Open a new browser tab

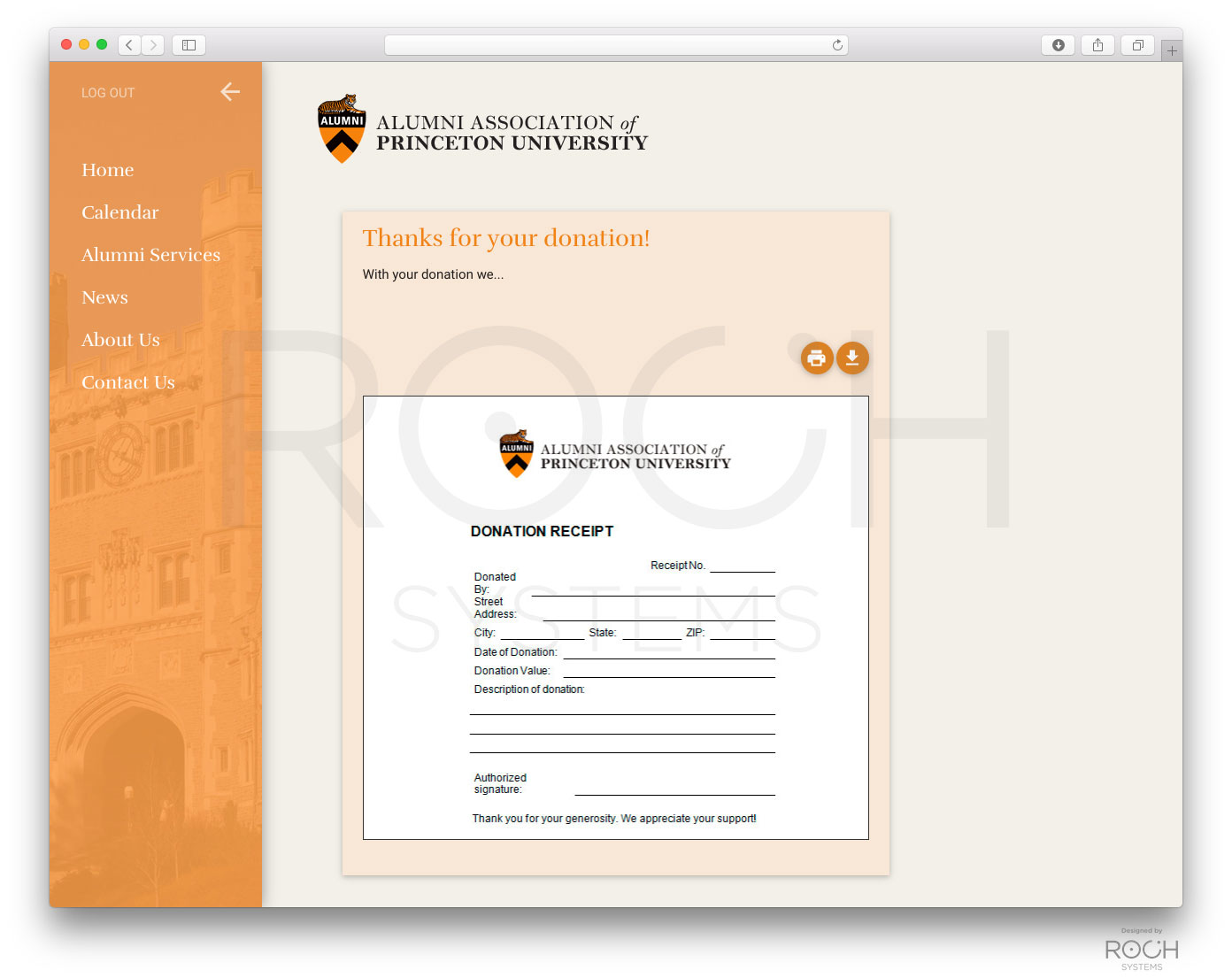(x=1172, y=51)
